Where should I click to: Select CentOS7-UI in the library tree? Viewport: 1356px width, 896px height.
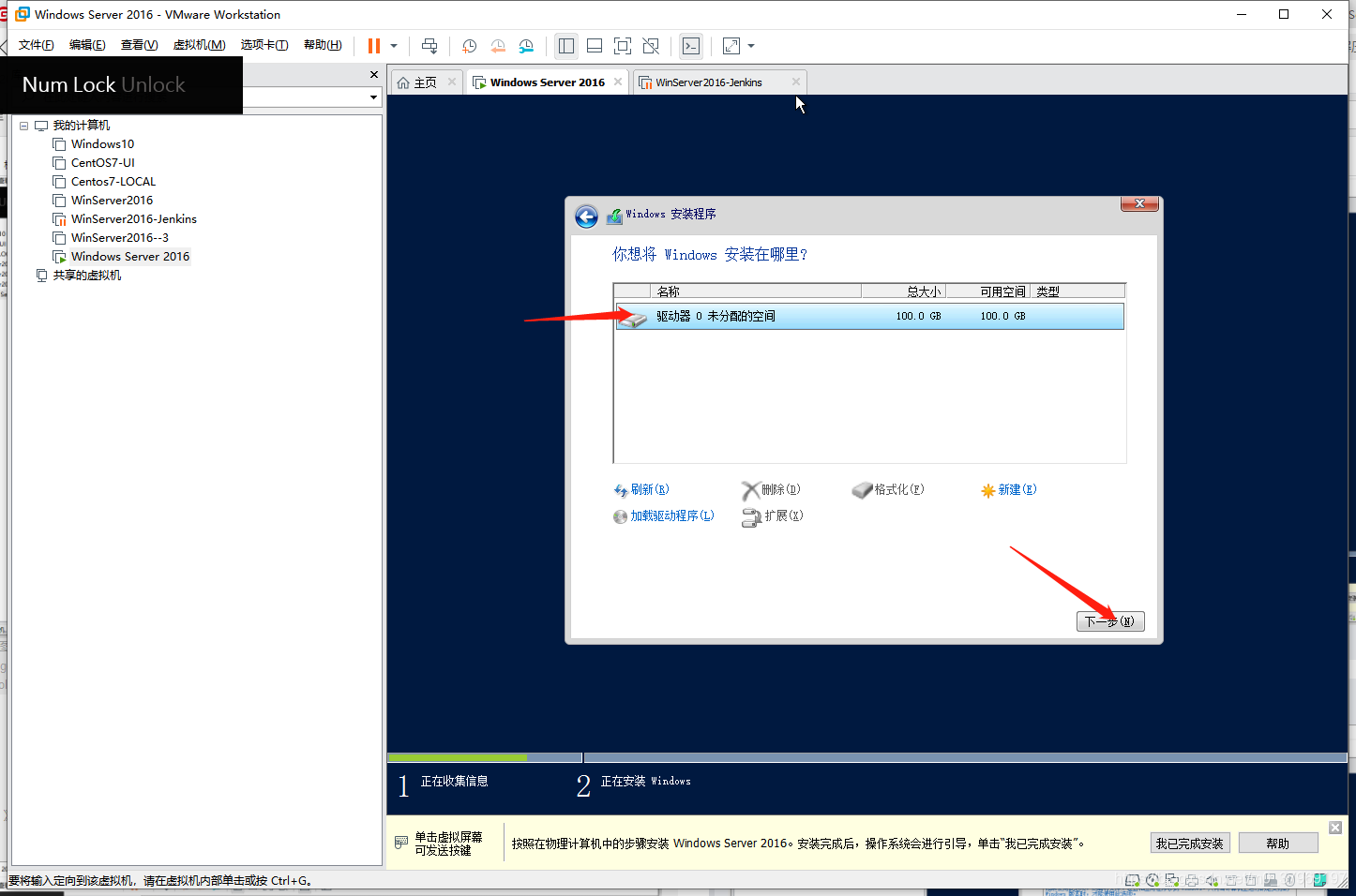(102, 163)
